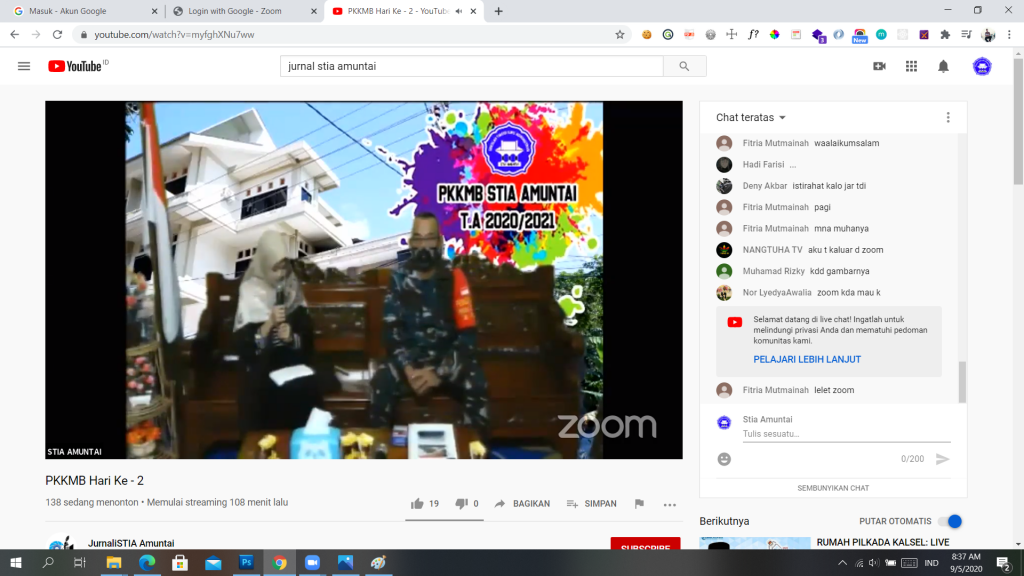Show hidden system tray icons
The image size is (1024, 576).
point(842,563)
